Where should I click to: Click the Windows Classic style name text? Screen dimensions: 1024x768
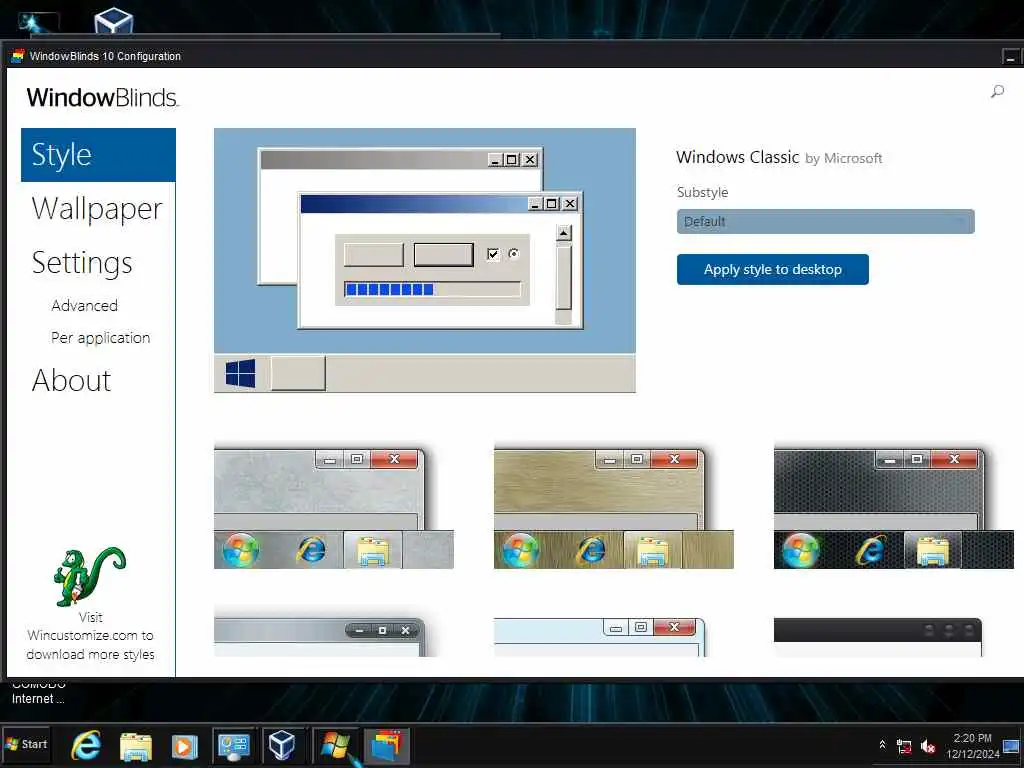tap(737, 157)
